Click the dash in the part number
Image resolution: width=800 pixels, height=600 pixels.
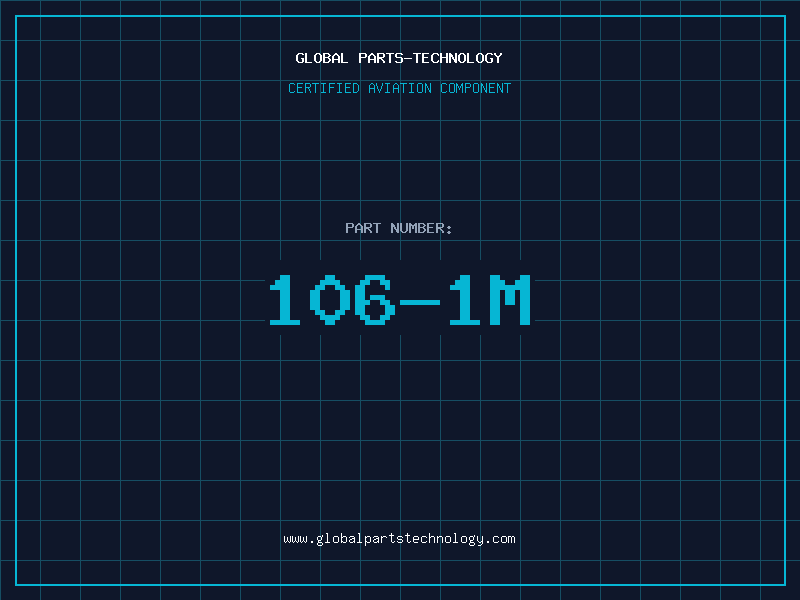tap(421, 301)
